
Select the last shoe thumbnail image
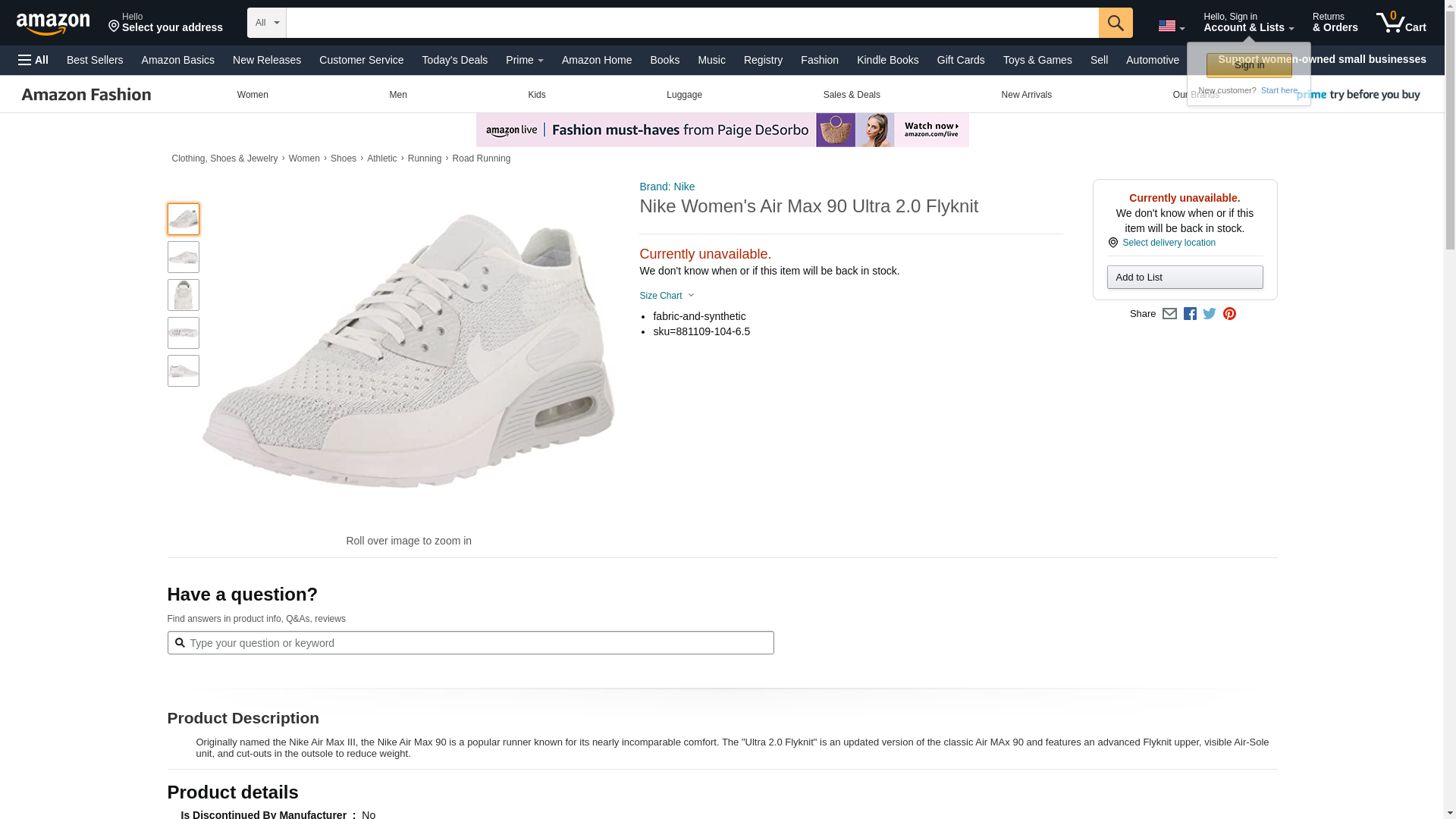184,371
